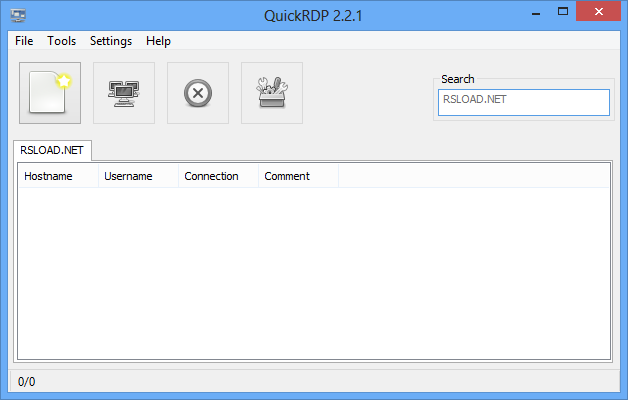Sort by the Hostname column header
The image size is (628, 400).
click(x=58, y=176)
